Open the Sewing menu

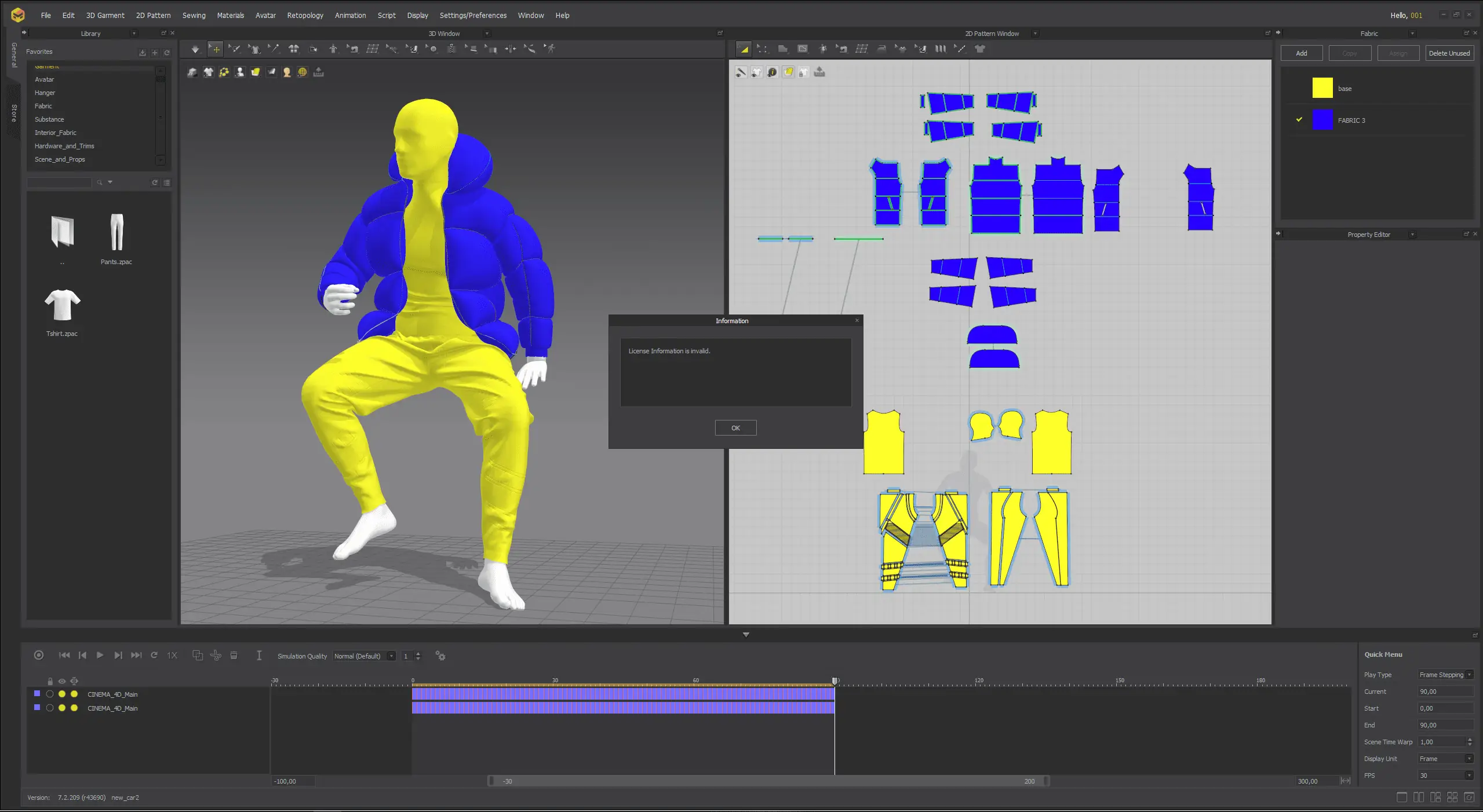click(x=194, y=16)
